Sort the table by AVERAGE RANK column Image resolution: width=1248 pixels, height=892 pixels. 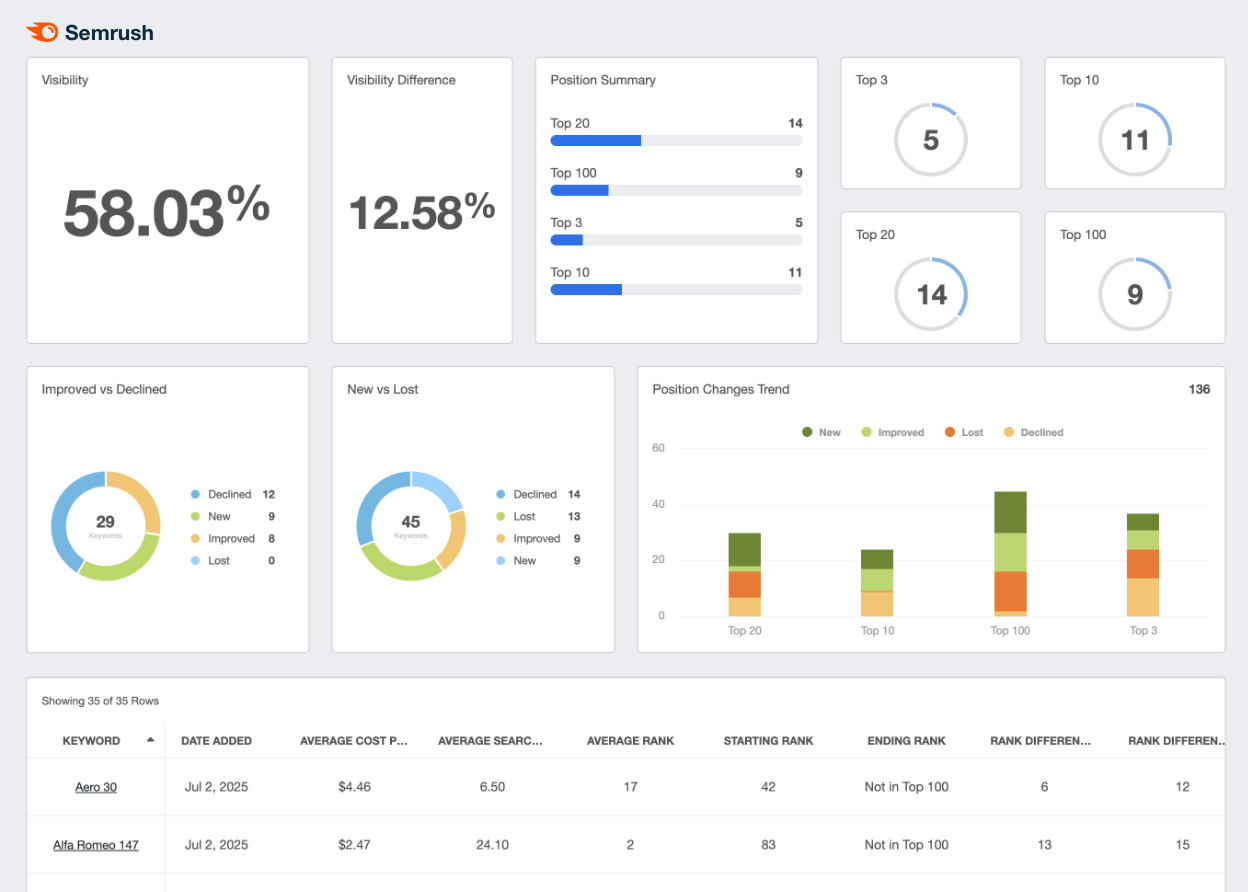tap(630, 740)
